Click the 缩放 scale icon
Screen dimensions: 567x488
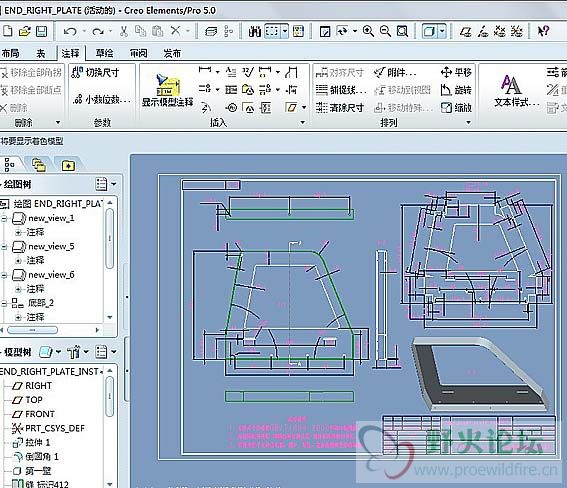pos(456,107)
